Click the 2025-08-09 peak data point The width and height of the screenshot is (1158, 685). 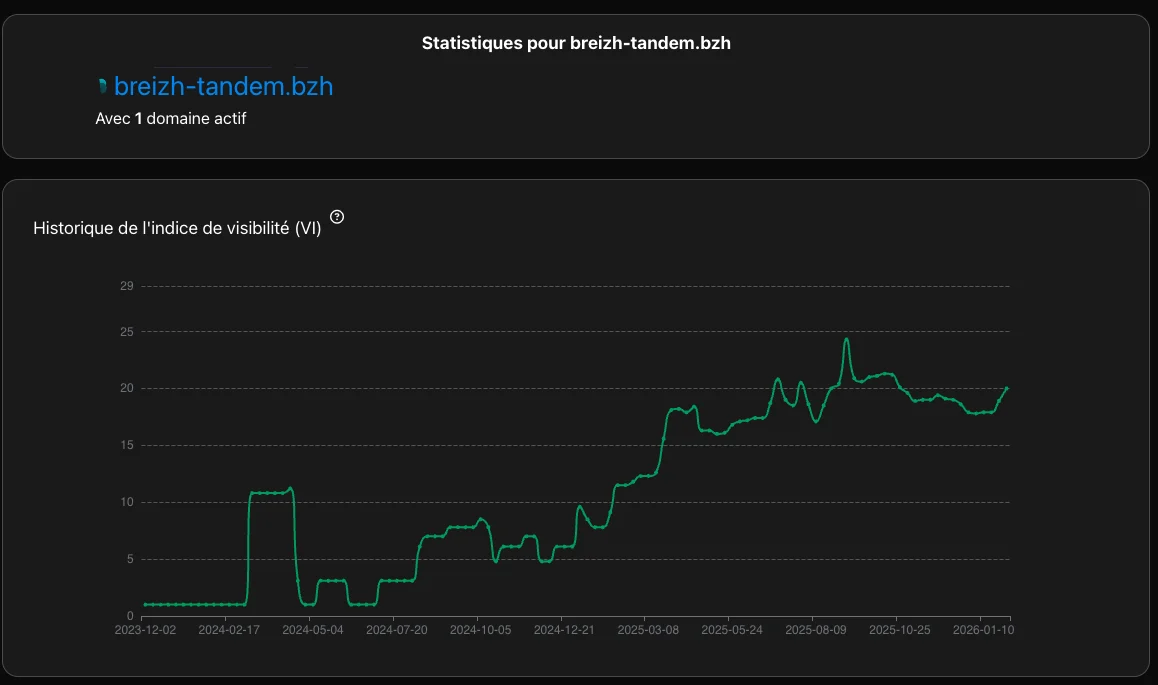[847, 340]
